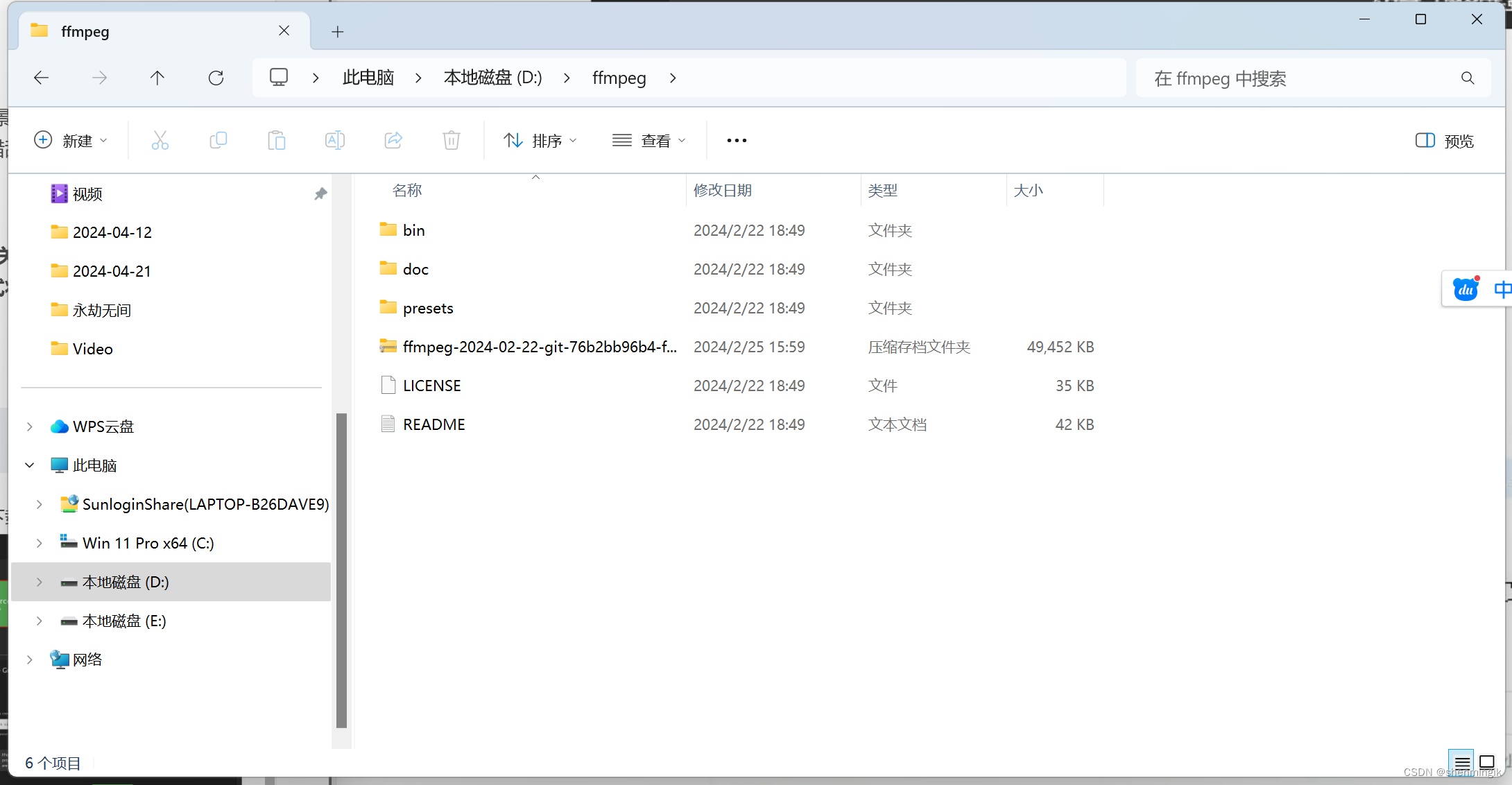1512x785 pixels.
Task: Expand 本地磁盘 (E:) tree node
Action: click(40, 621)
